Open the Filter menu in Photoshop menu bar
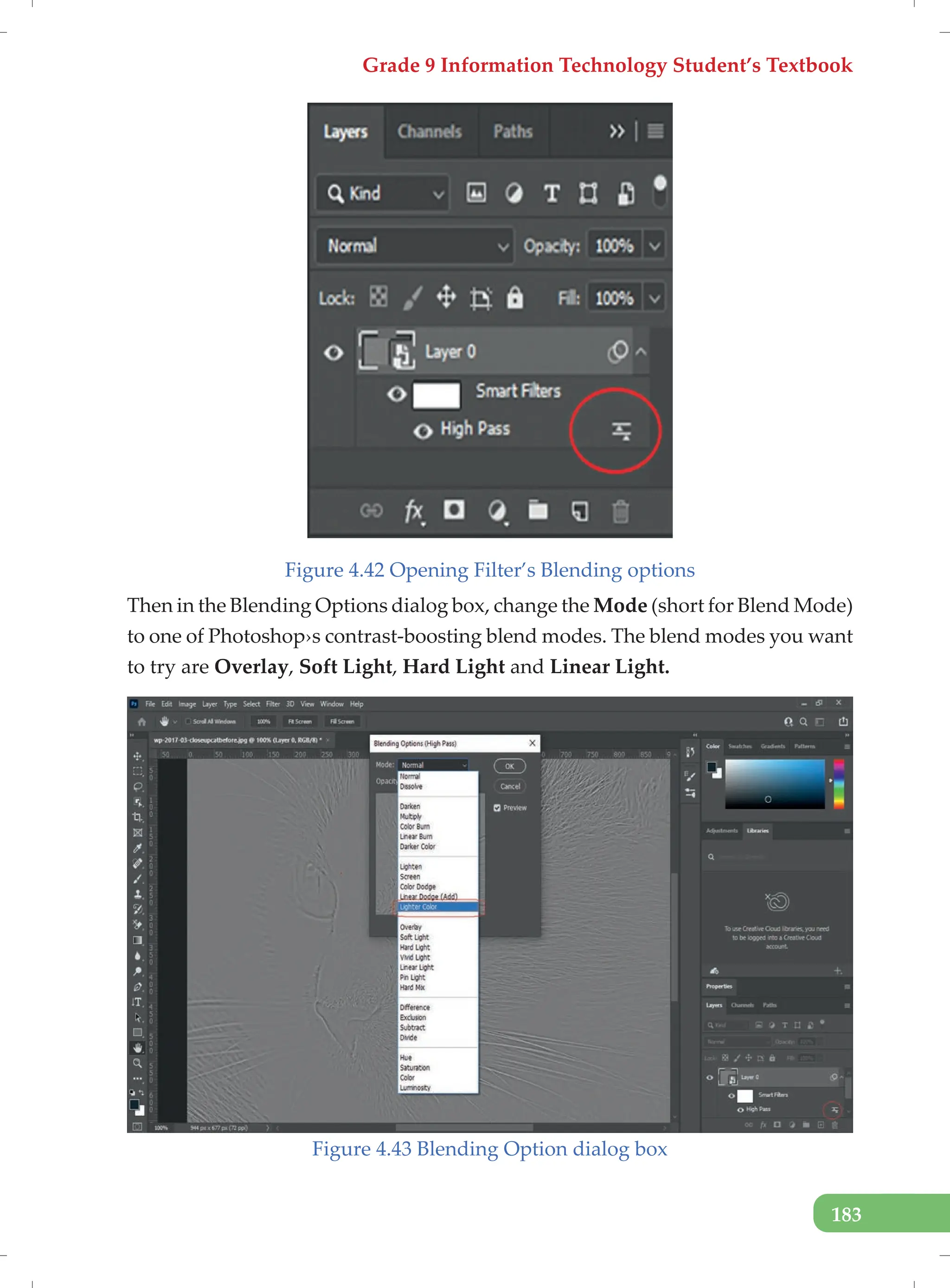 [273, 704]
